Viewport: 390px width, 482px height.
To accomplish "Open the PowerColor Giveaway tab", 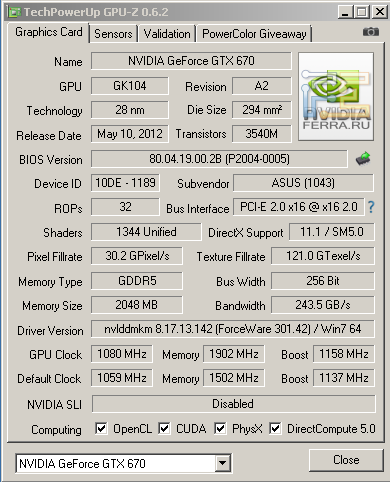I will click(254, 34).
